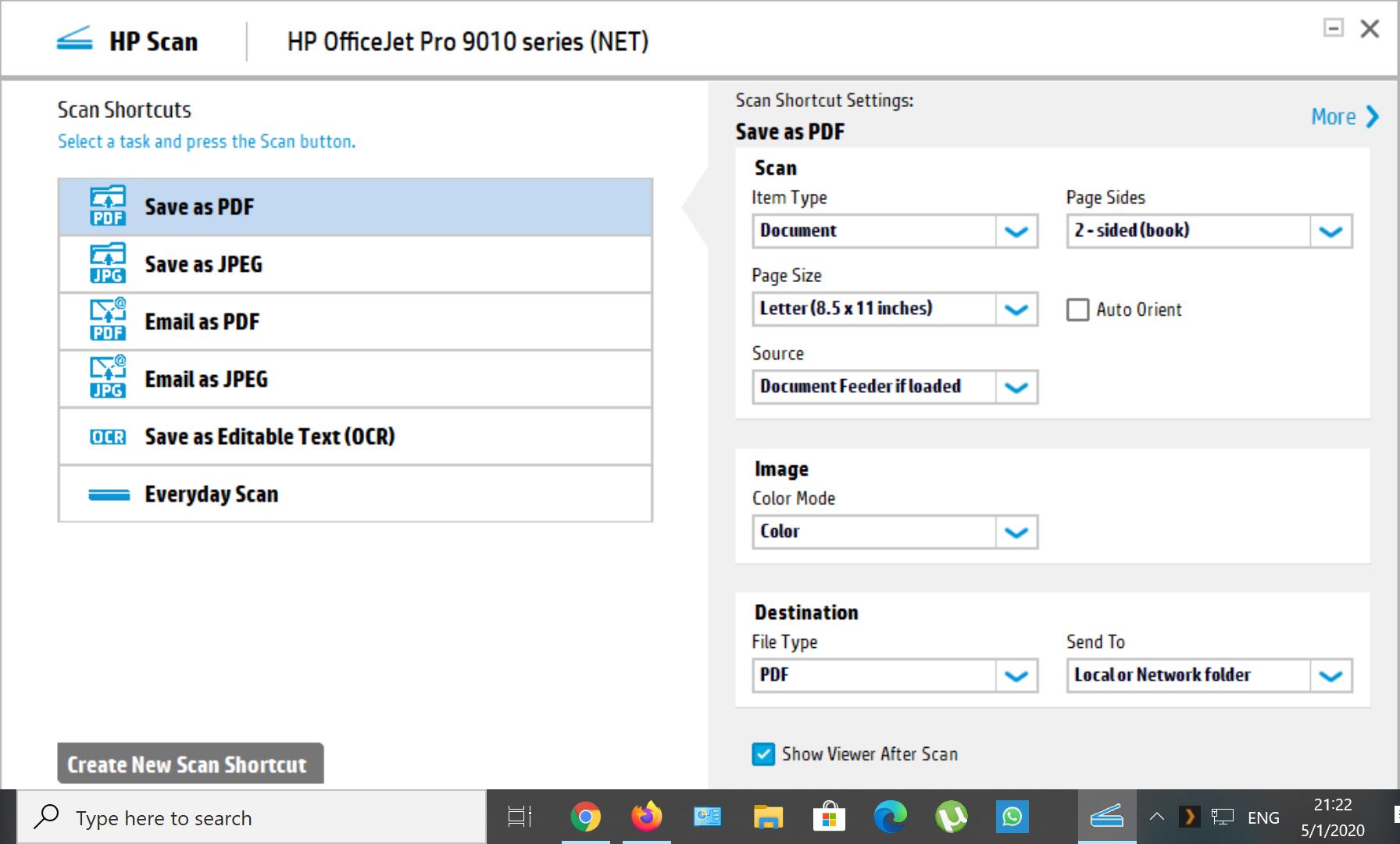
Task: Expand the Page Sides dropdown
Action: pos(1330,231)
